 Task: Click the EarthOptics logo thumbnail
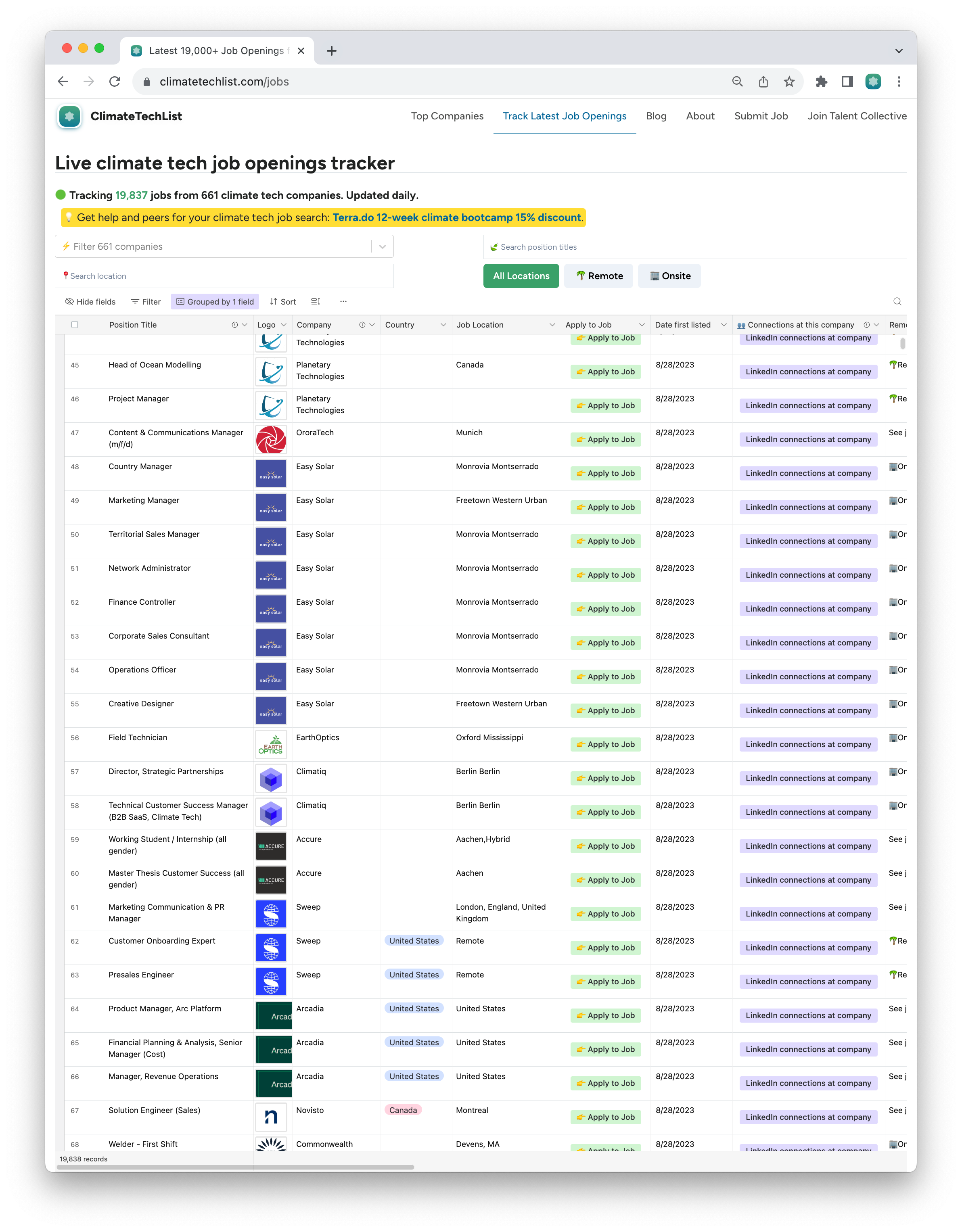click(271, 745)
